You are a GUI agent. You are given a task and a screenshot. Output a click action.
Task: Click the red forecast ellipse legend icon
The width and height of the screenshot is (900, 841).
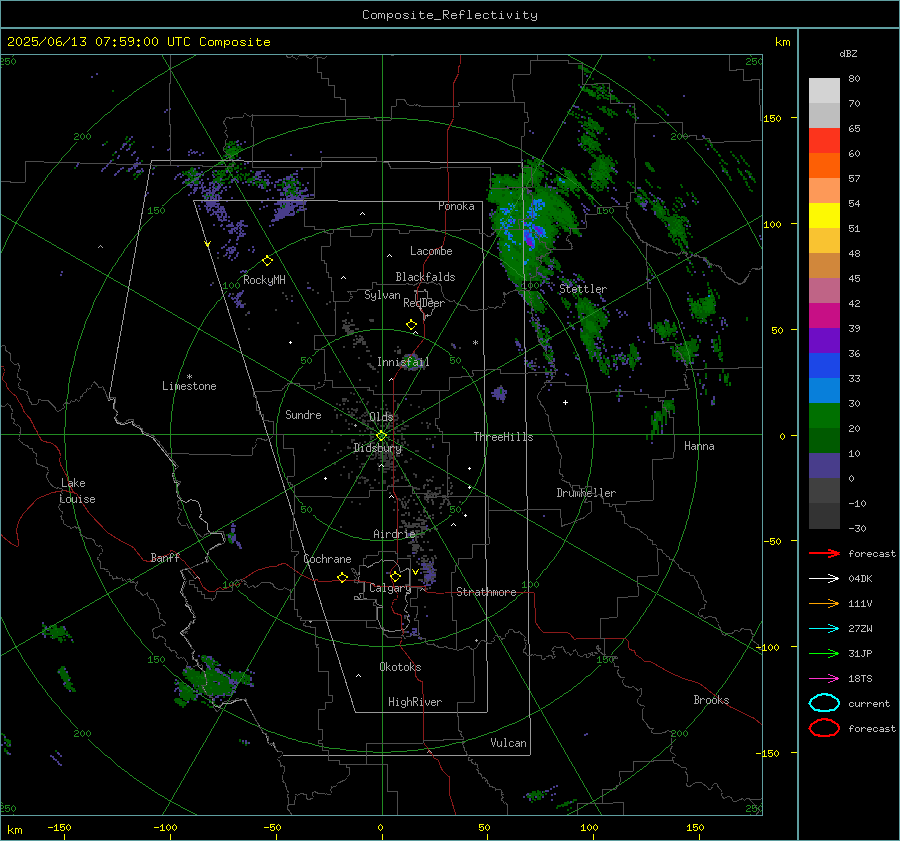coord(824,728)
